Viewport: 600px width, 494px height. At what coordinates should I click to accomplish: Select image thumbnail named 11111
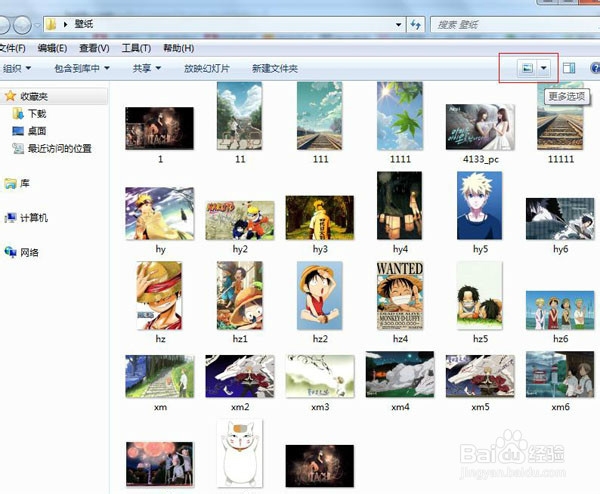[x=560, y=117]
